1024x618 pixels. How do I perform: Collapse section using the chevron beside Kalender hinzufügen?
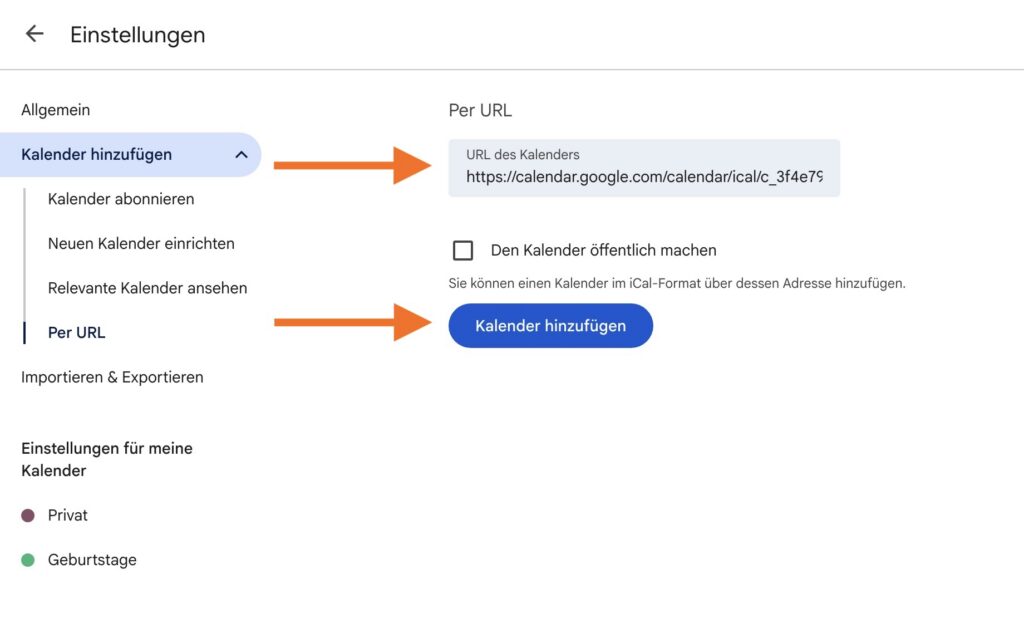point(241,155)
